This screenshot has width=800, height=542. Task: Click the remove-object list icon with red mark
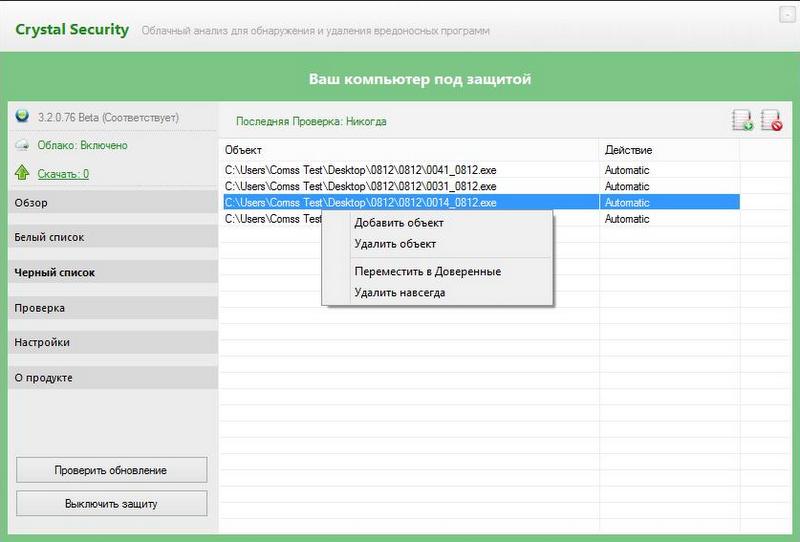point(771,120)
